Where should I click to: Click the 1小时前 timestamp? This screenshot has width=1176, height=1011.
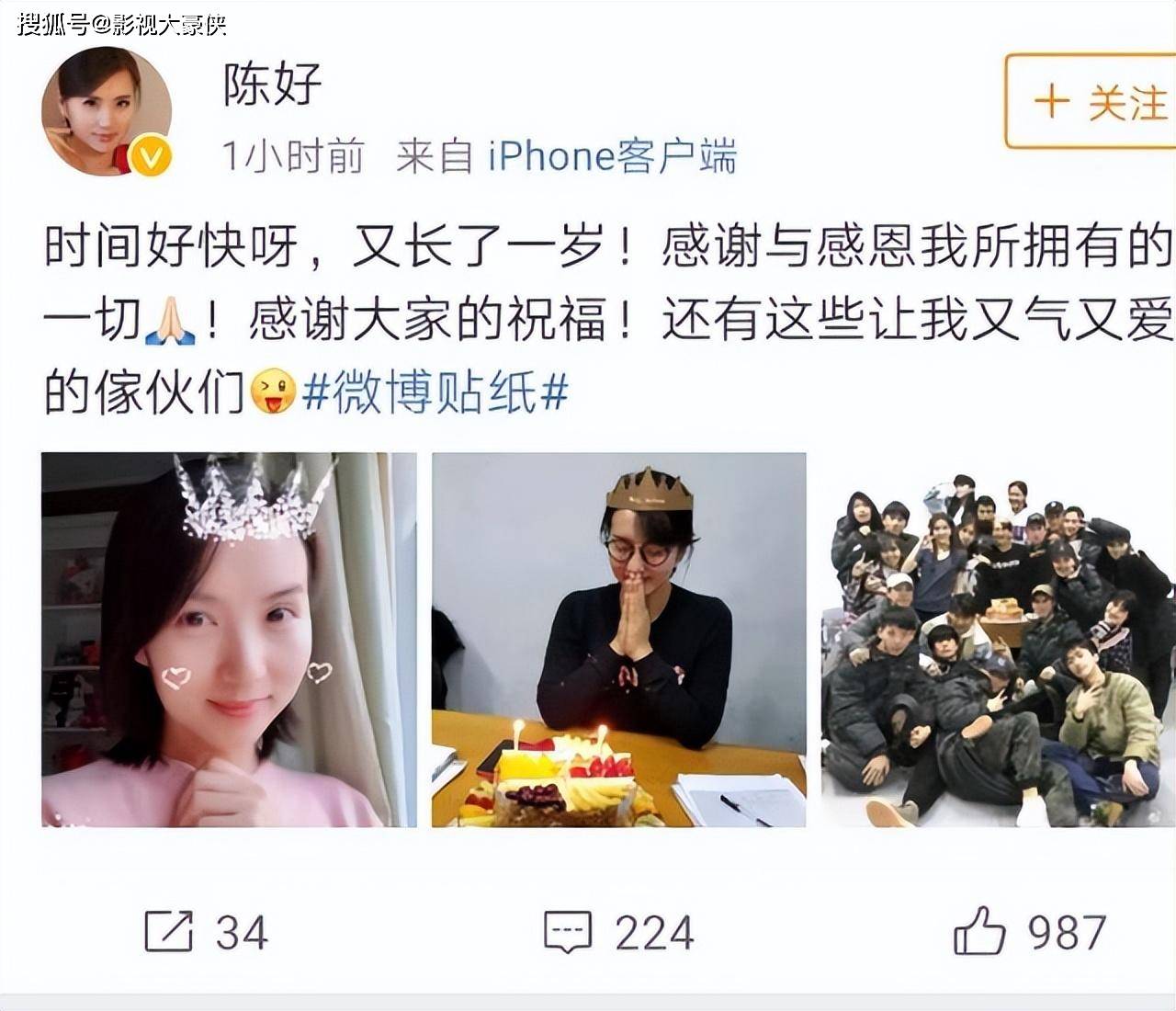pyautogui.click(x=293, y=156)
